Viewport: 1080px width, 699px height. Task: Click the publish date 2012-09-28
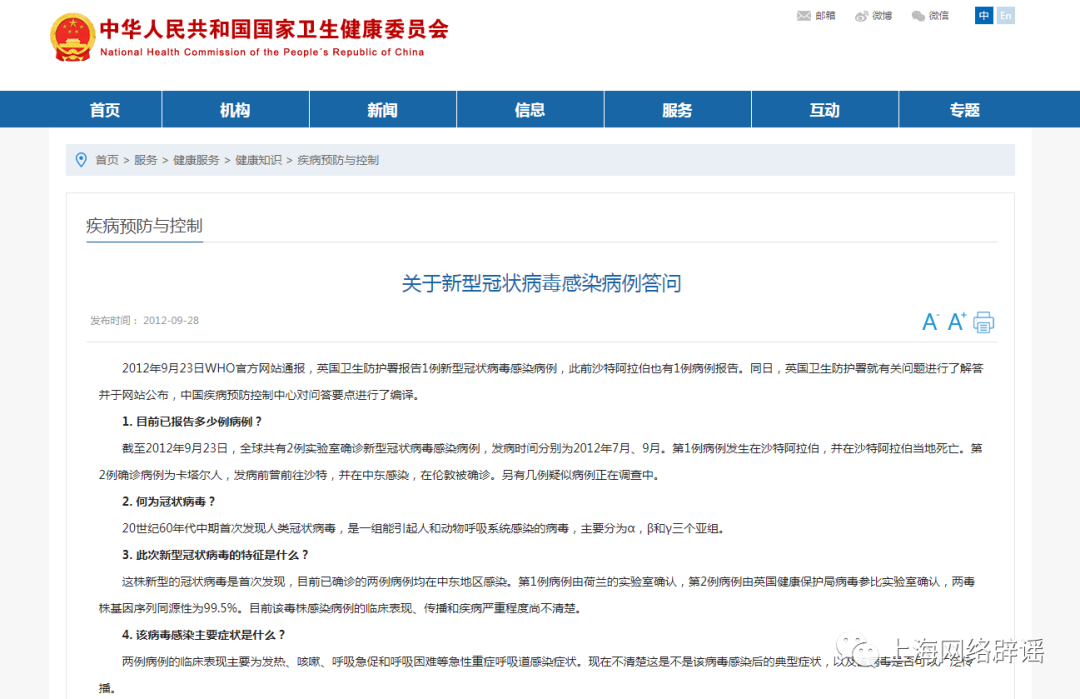[x=171, y=320]
